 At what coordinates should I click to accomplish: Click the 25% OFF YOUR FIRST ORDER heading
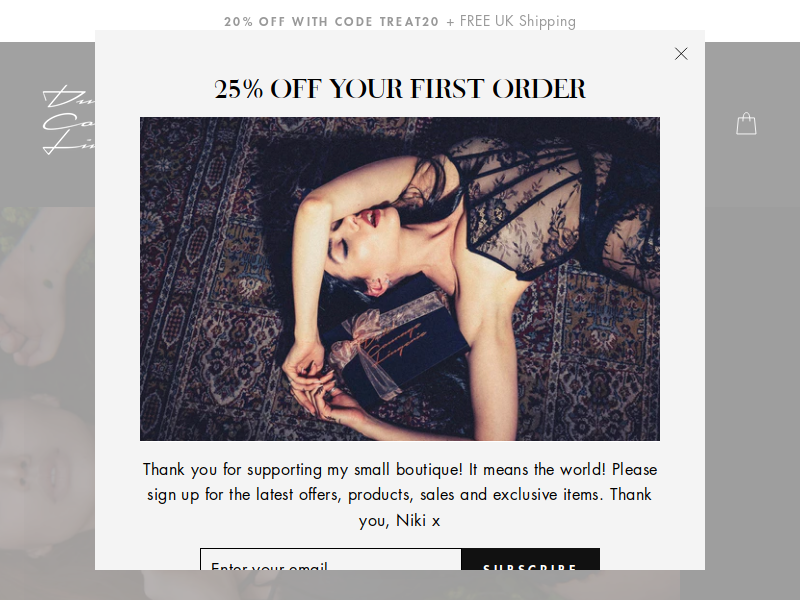(400, 89)
